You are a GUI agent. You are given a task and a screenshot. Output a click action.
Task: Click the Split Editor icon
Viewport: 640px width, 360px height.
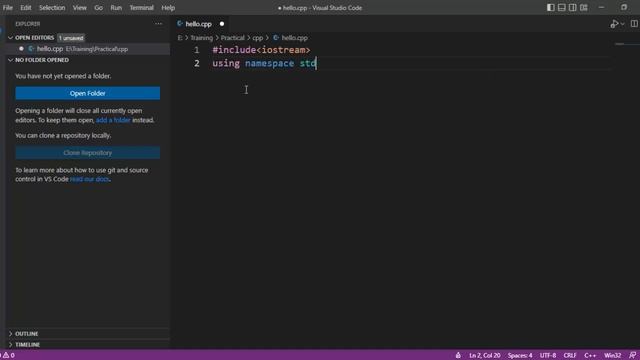[634, 24]
